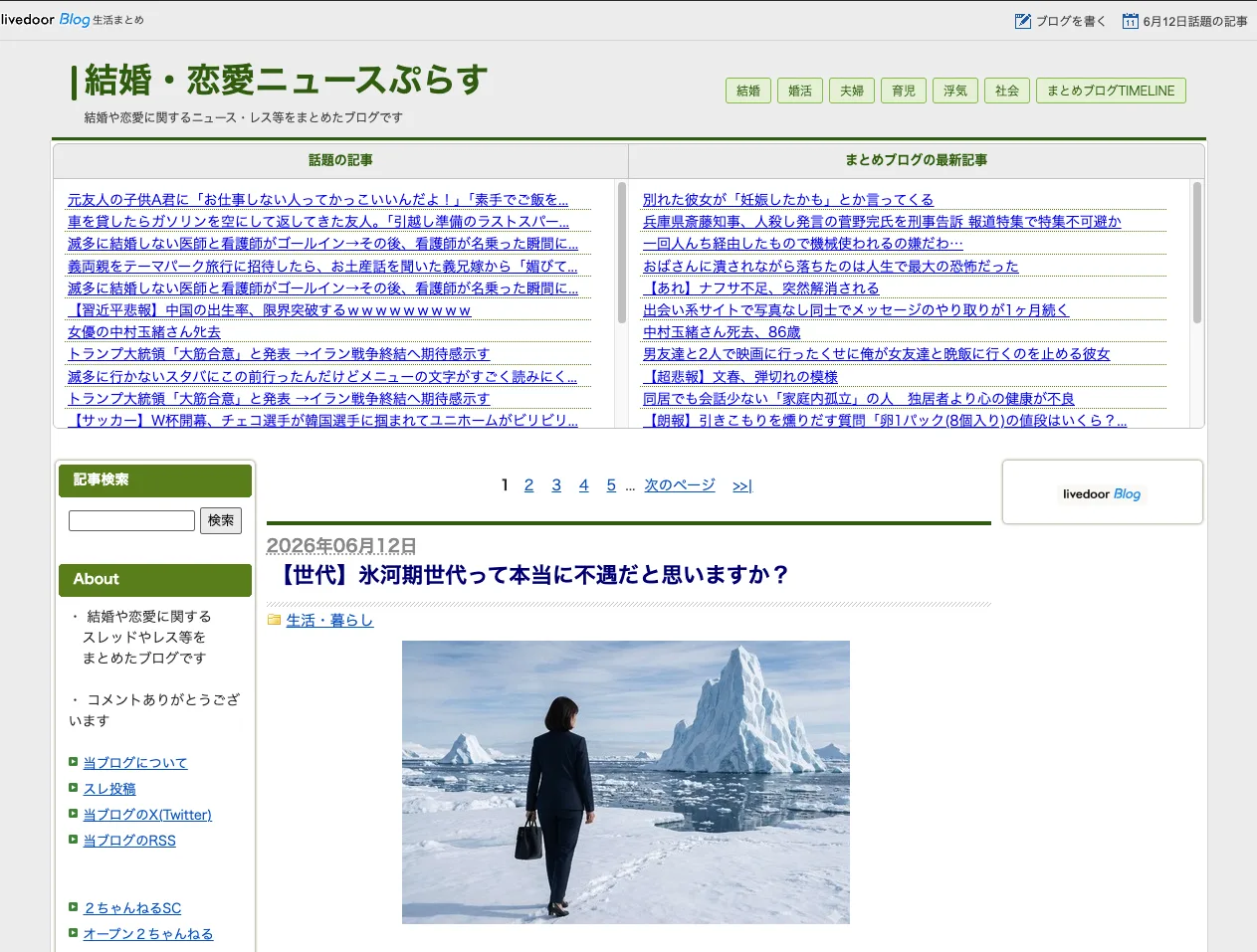
Task: Go to page 2 in pagination
Action: pos(528,485)
